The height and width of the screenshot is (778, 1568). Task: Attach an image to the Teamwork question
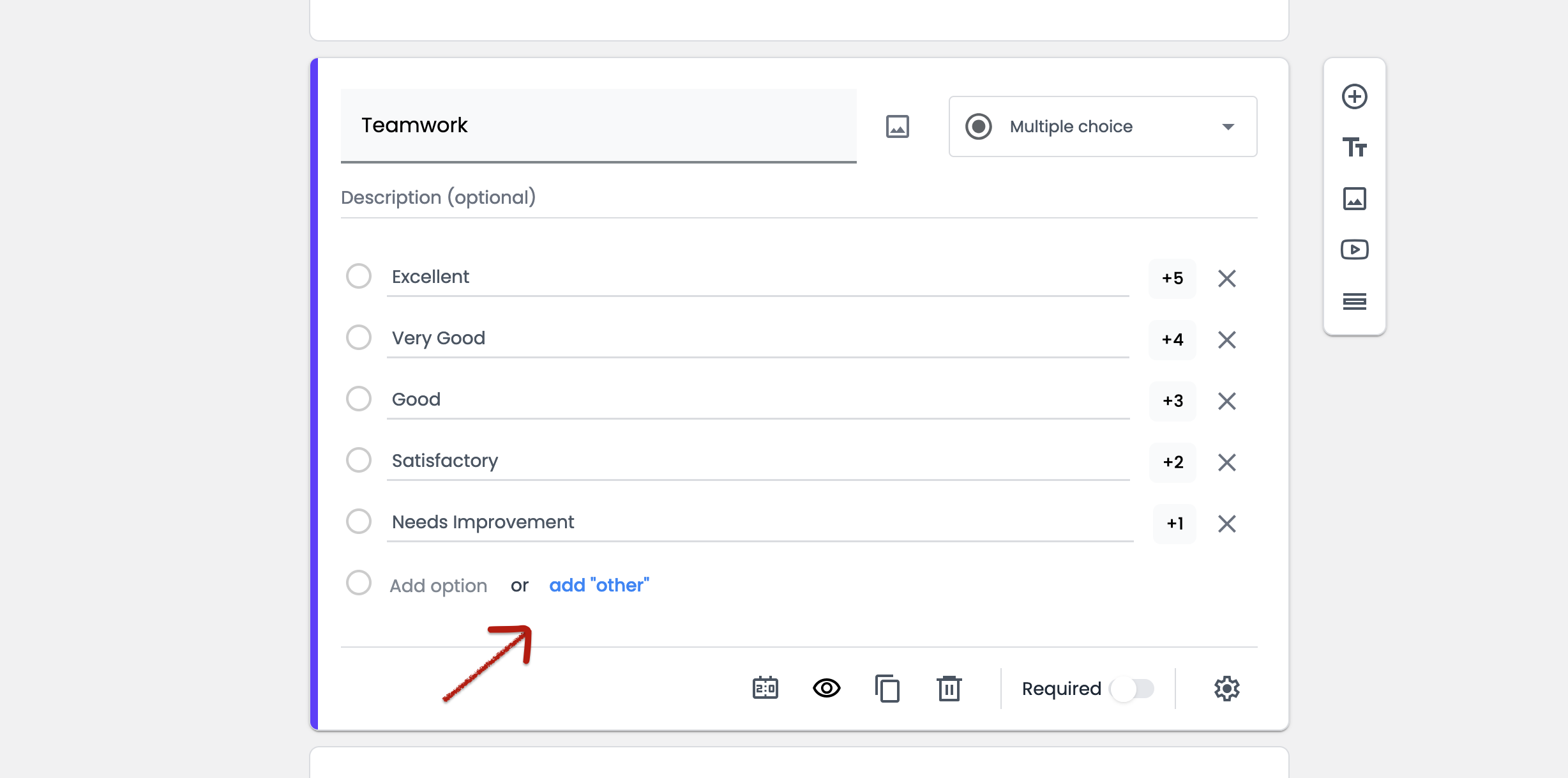pyautogui.click(x=897, y=126)
